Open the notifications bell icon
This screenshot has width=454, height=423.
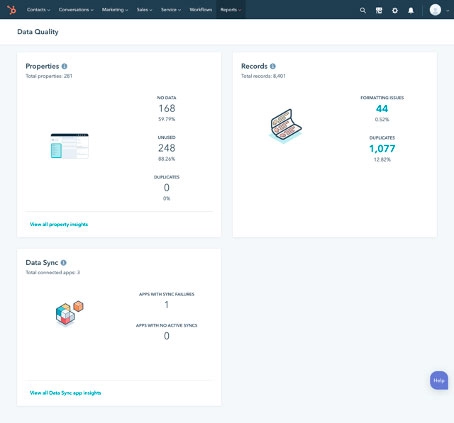pyautogui.click(x=411, y=10)
